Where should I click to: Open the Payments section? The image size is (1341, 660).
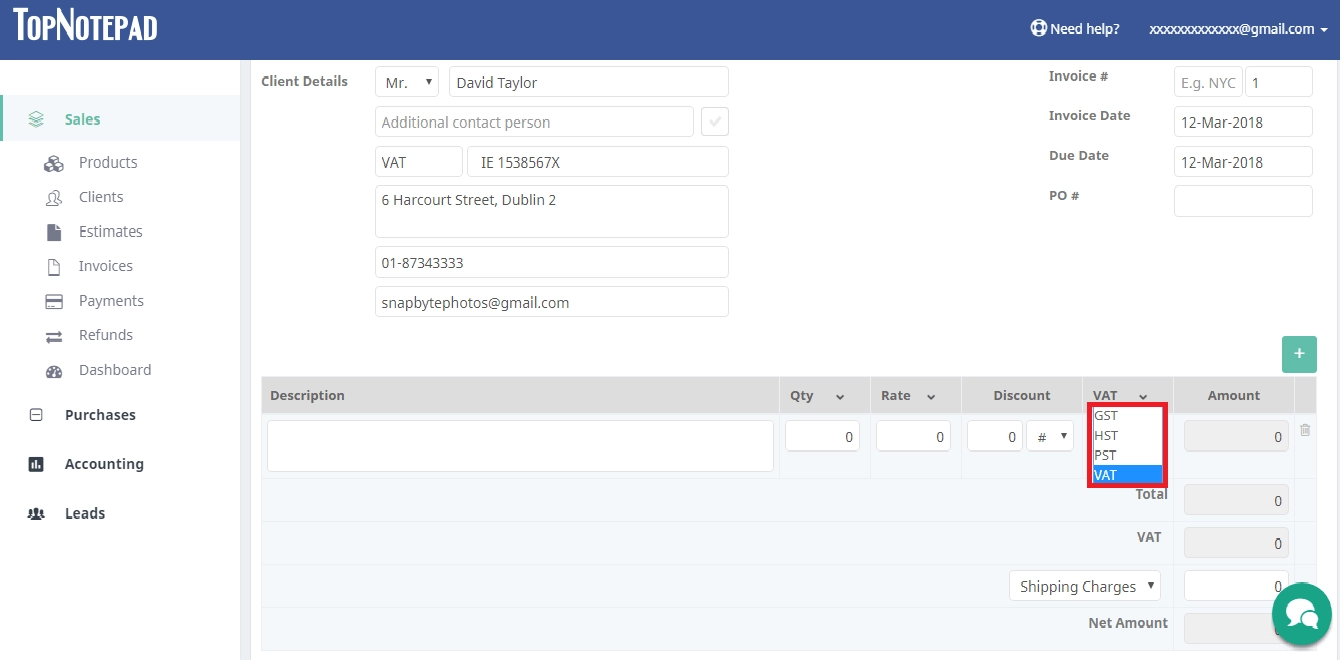(54, 300)
